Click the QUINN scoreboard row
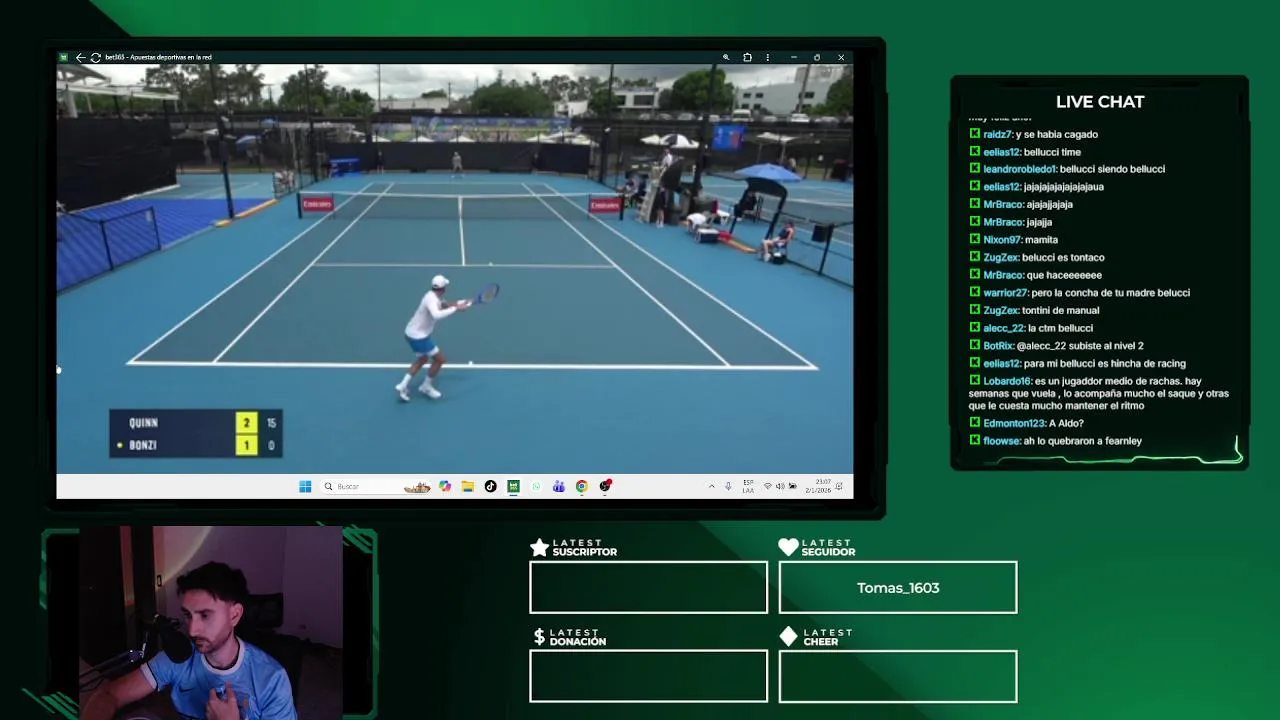The height and width of the screenshot is (720, 1280). (196, 423)
